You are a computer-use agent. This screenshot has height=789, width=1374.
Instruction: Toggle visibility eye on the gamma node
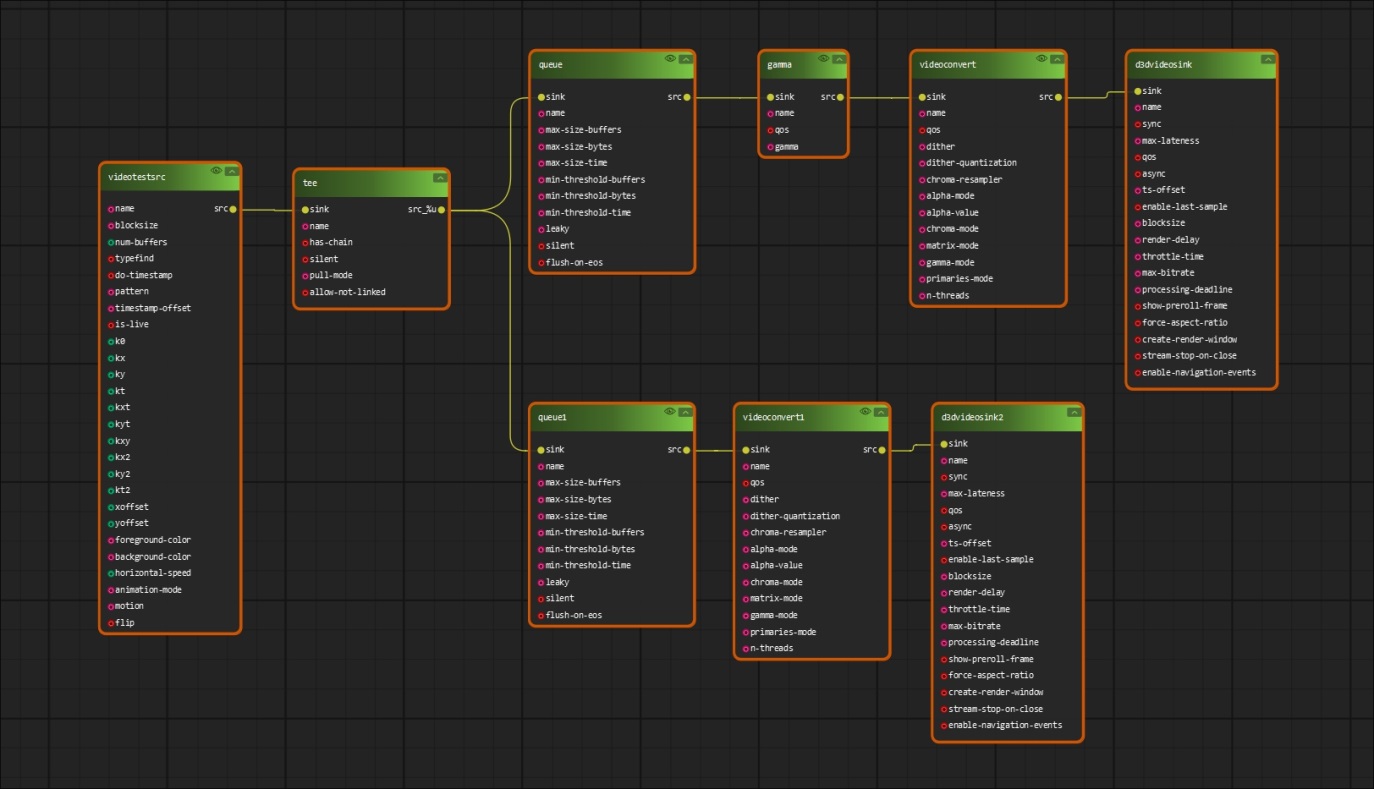[823, 59]
